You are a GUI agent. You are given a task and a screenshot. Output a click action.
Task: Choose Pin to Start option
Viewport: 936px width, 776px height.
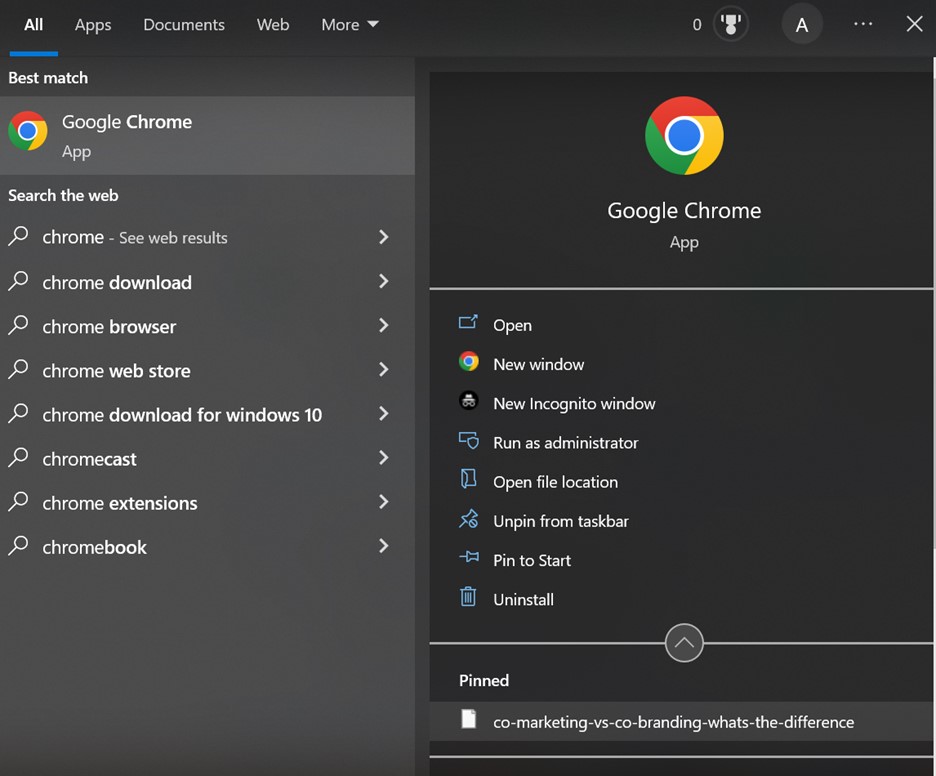click(531, 560)
